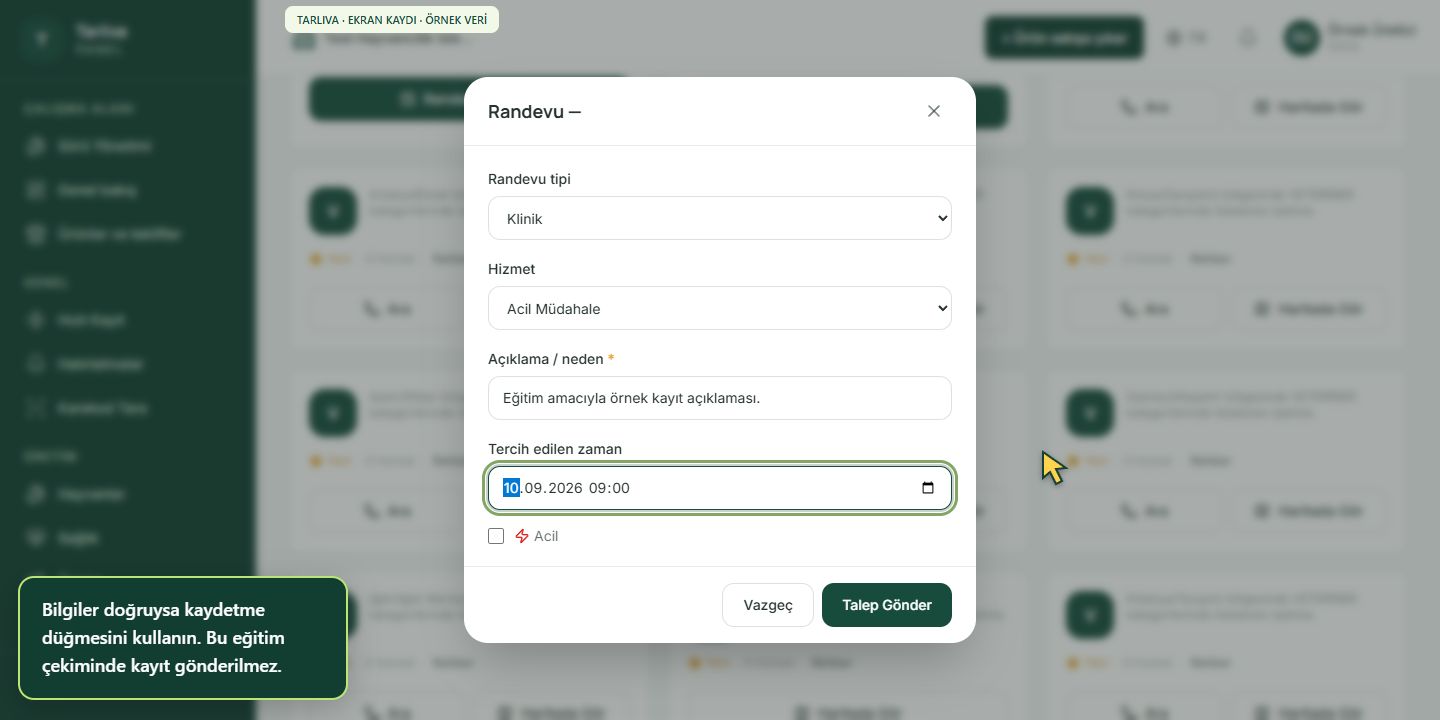
Task: Close the Randevu dialog with the X
Action: (x=934, y=111)
